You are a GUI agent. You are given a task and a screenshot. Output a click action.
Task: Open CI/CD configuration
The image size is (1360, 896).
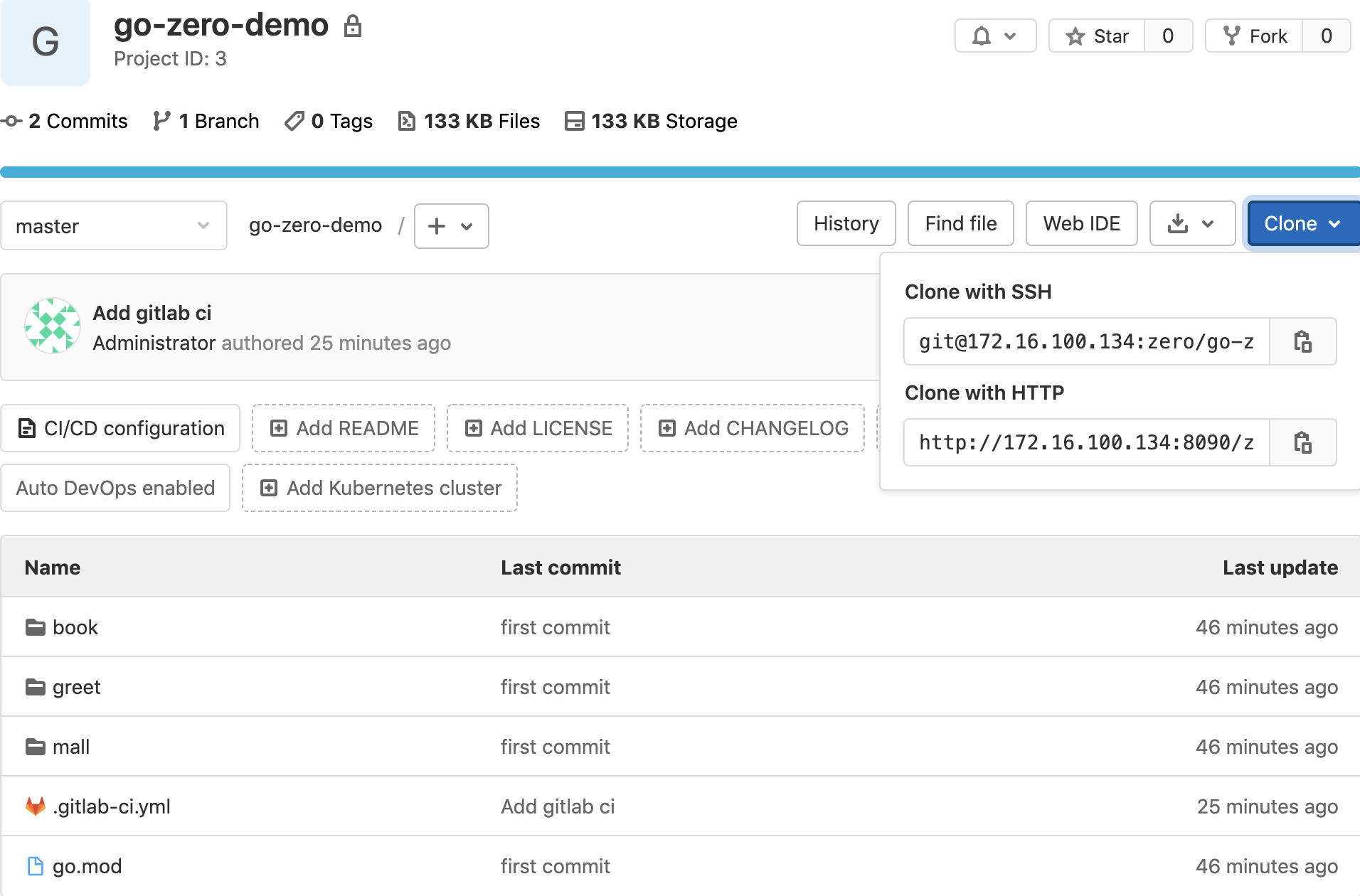click(120, 428)
